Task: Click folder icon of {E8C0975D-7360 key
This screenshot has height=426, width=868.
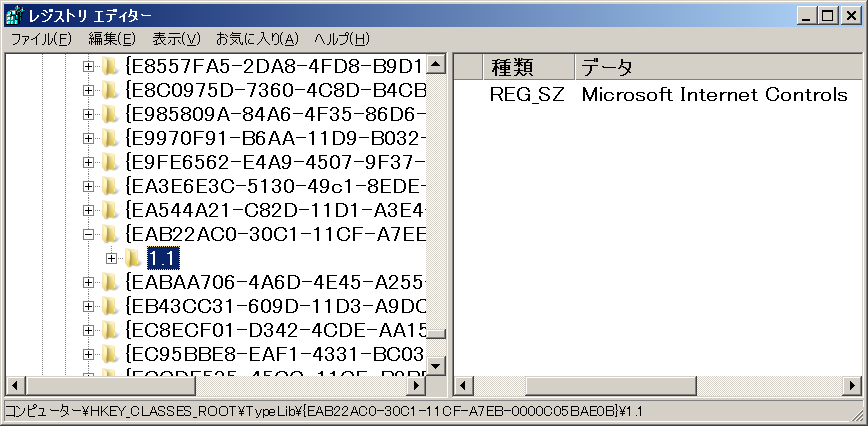Action: pos(110,91)
